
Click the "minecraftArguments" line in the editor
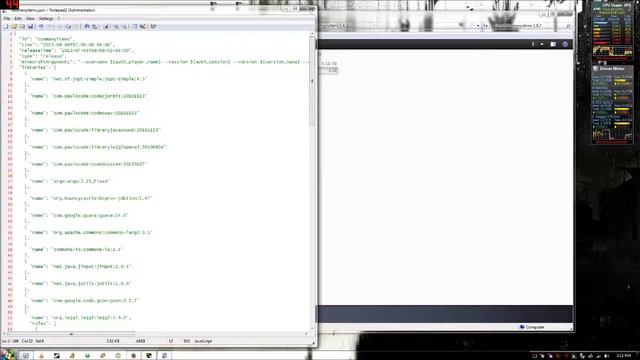pos(163,62)
